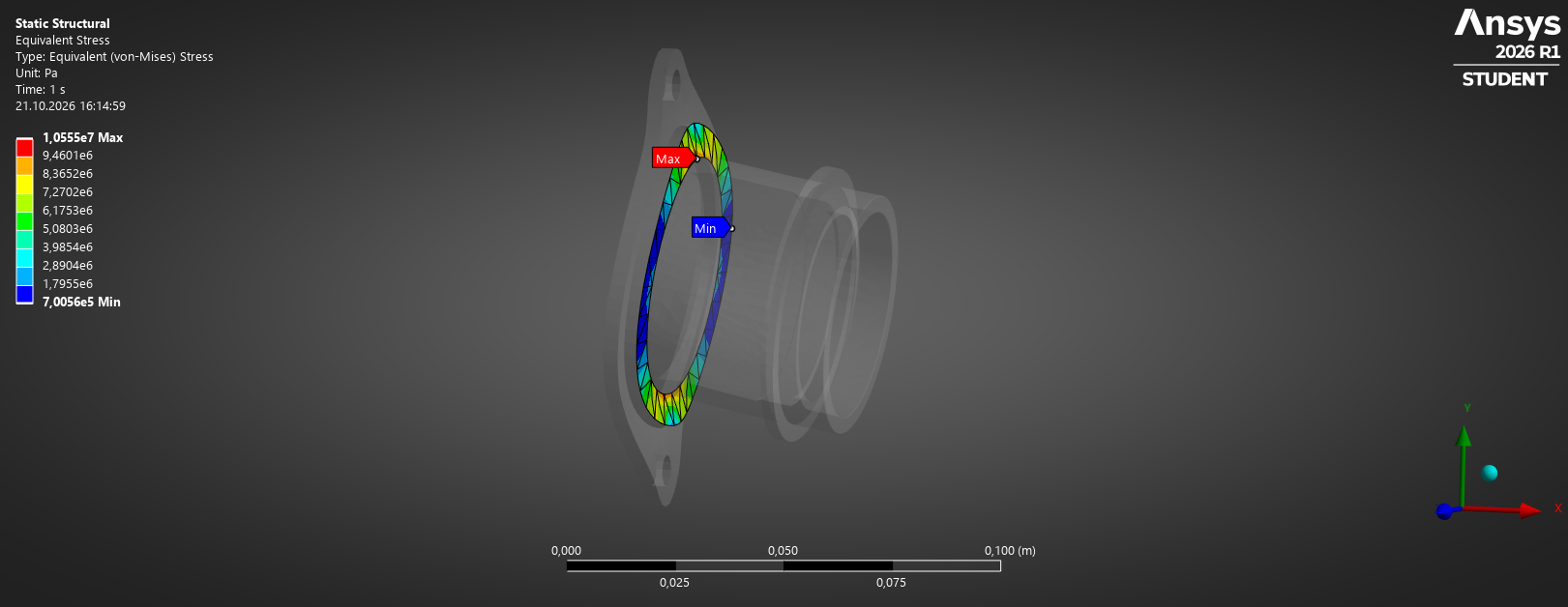The height and width of the screenshot is (607, 1568).
Task: Select the yellow legend color band
Action: point(24,185)
